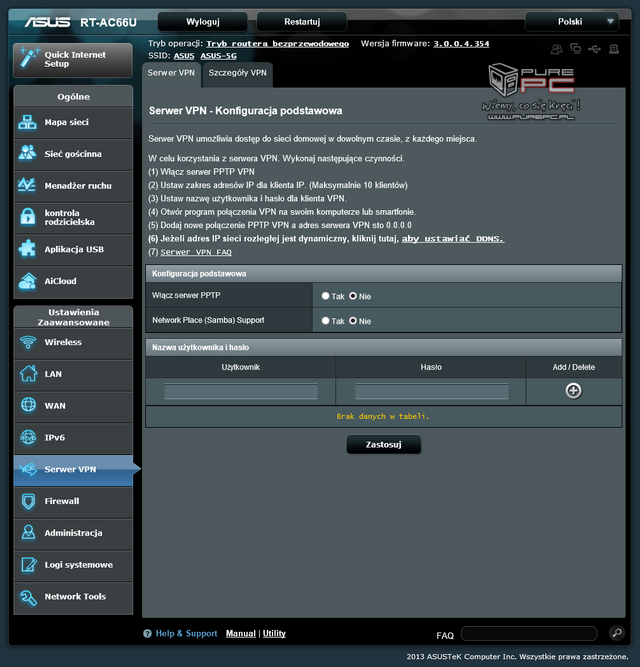Click the FAQ search magnifier icon

coord(617,633)
